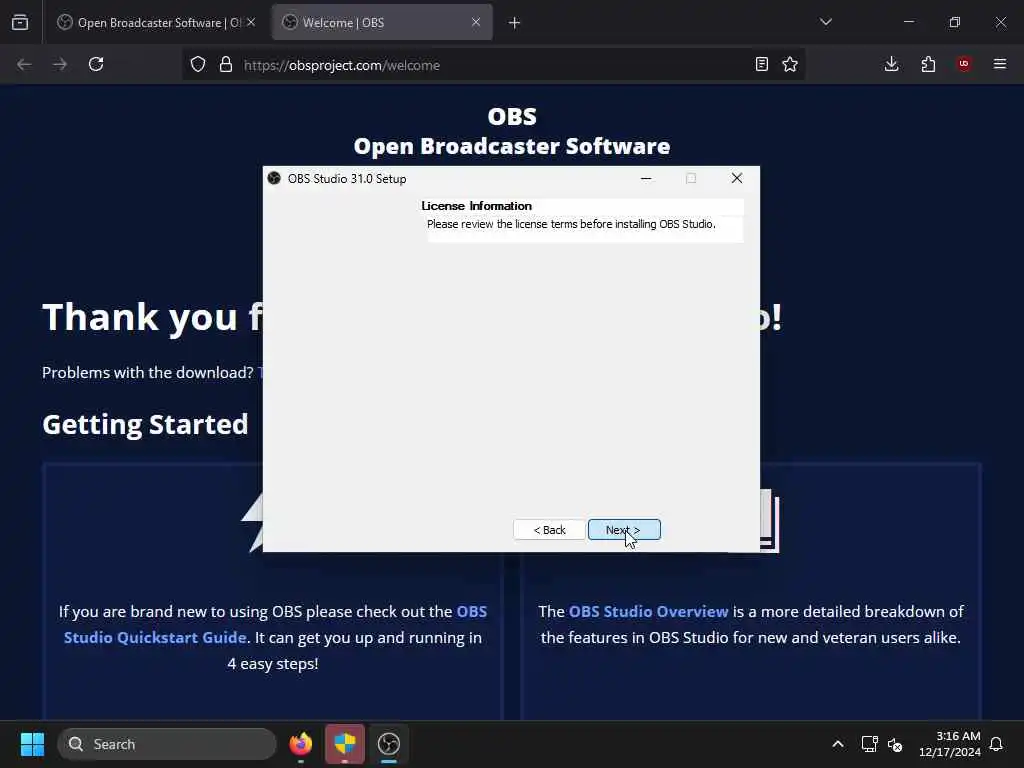
Task: Show hidden system tray icons
Action: tap(838, 744)
